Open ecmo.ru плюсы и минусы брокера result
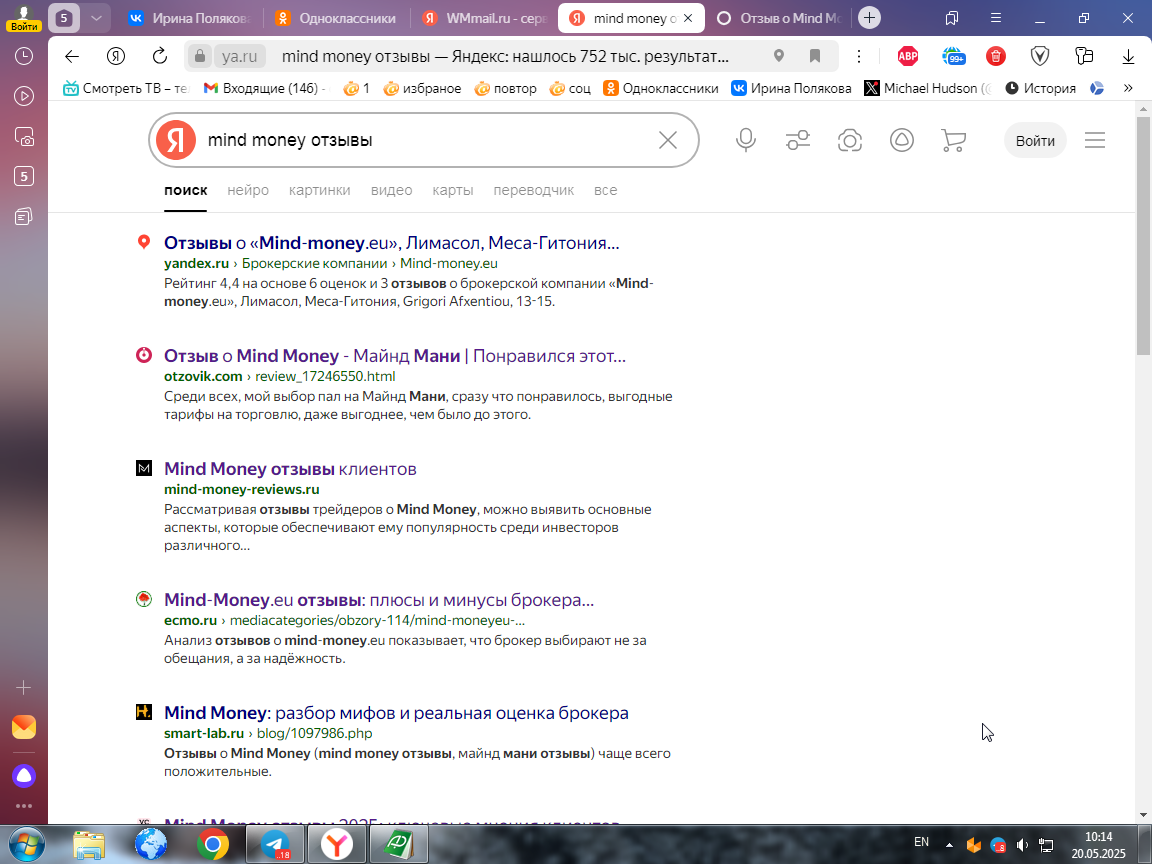This screenshot has height=864, width=1152. (x=379, y=600)
